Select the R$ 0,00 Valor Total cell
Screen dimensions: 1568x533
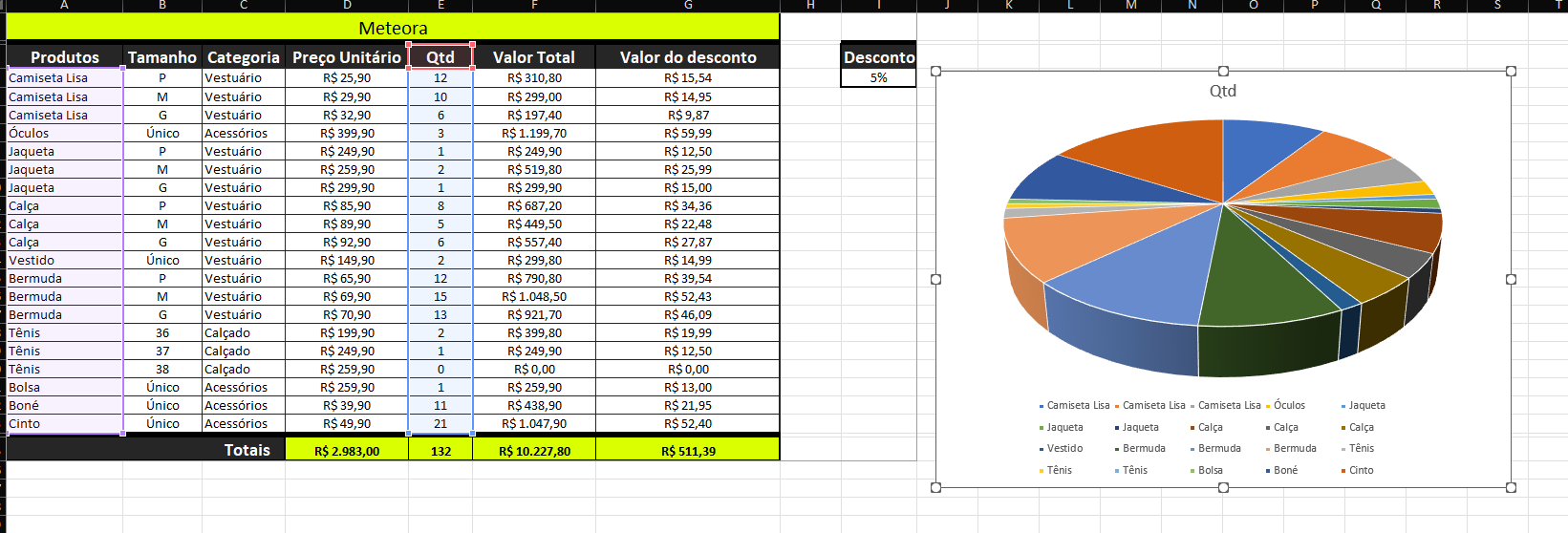tap(534, 369)
